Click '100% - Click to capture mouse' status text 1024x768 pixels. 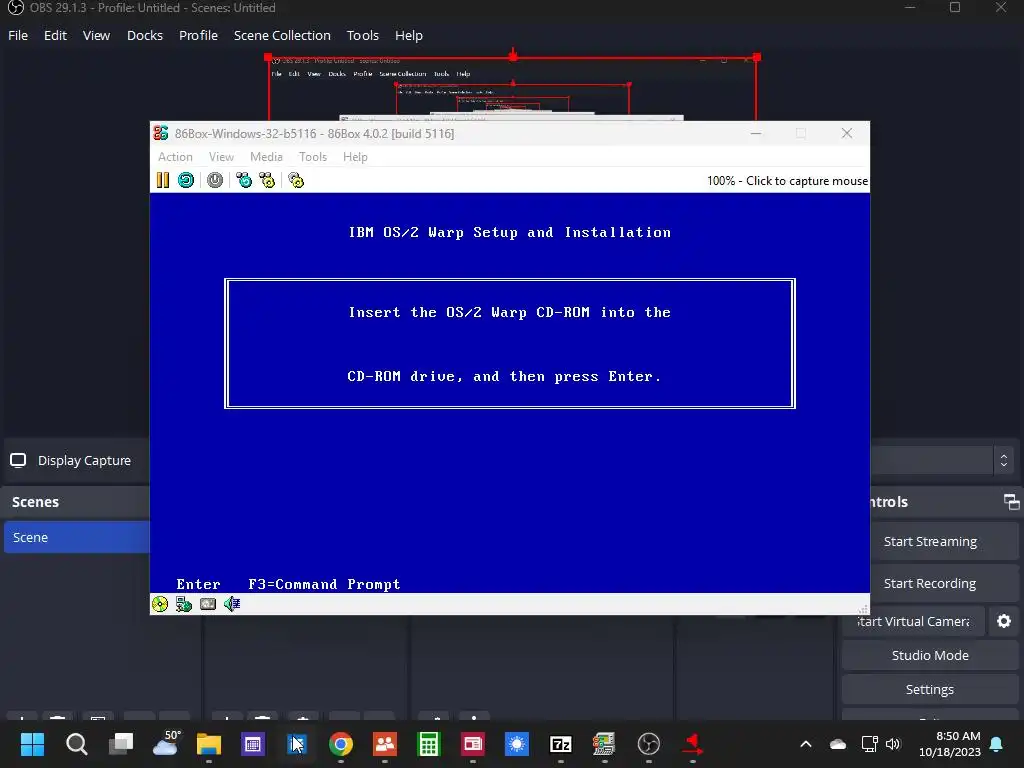[x=787, y=181]
